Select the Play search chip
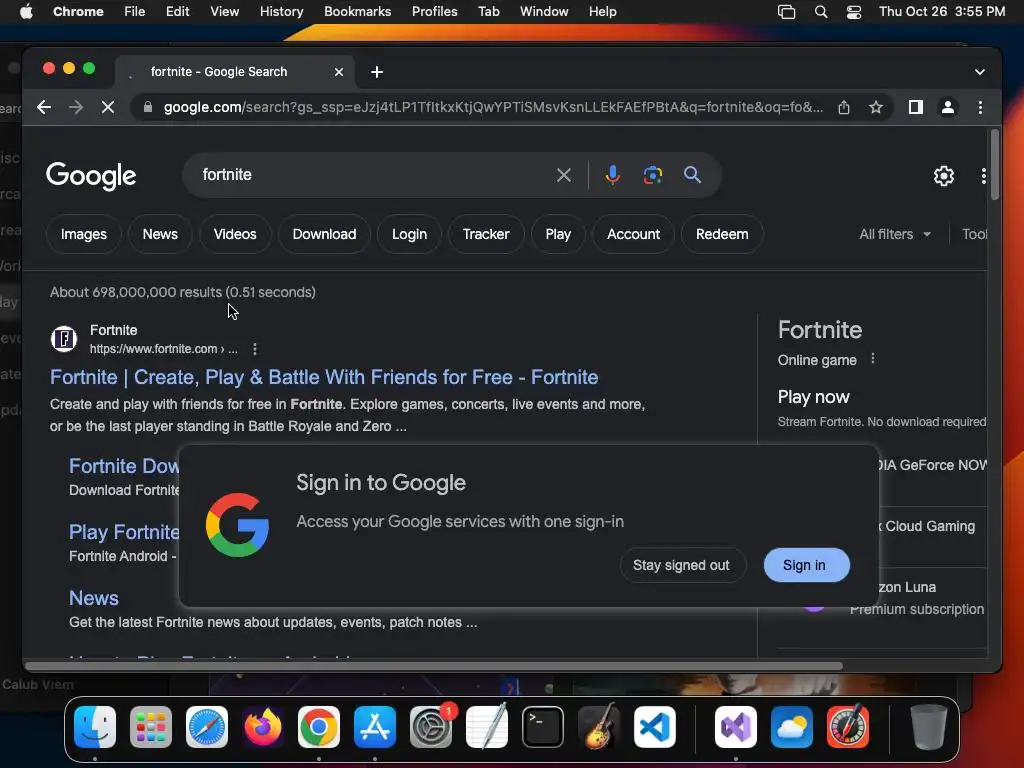 558,234
